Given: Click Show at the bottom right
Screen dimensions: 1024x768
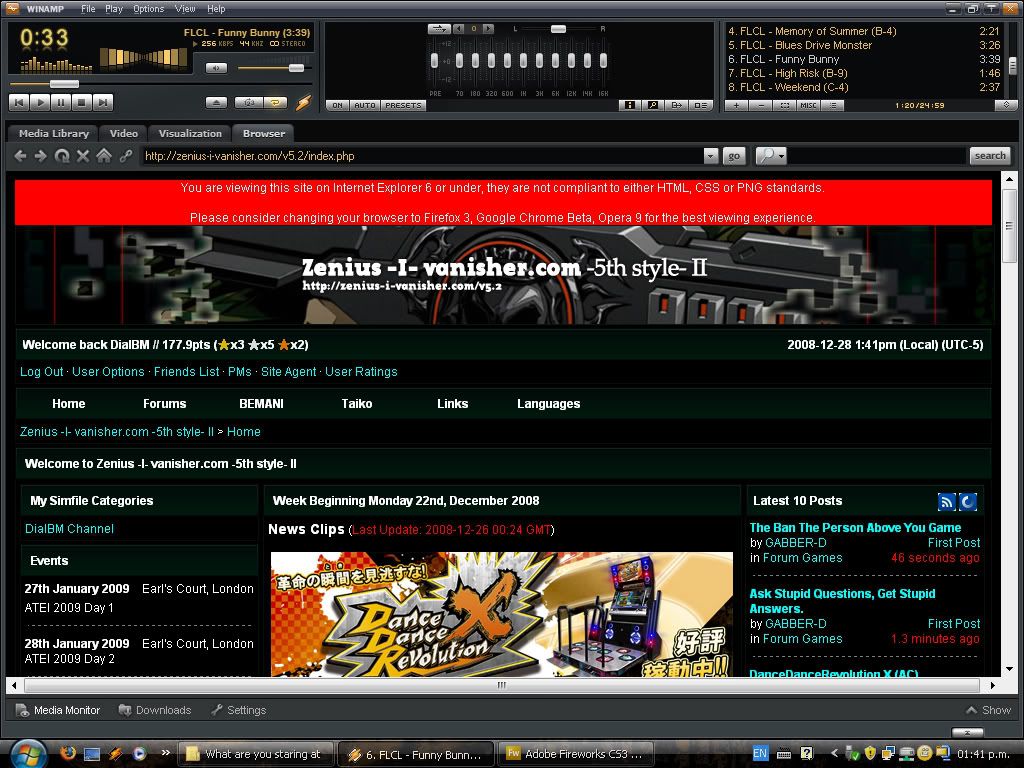Looking at the screenshot, I should pos(988,710).
